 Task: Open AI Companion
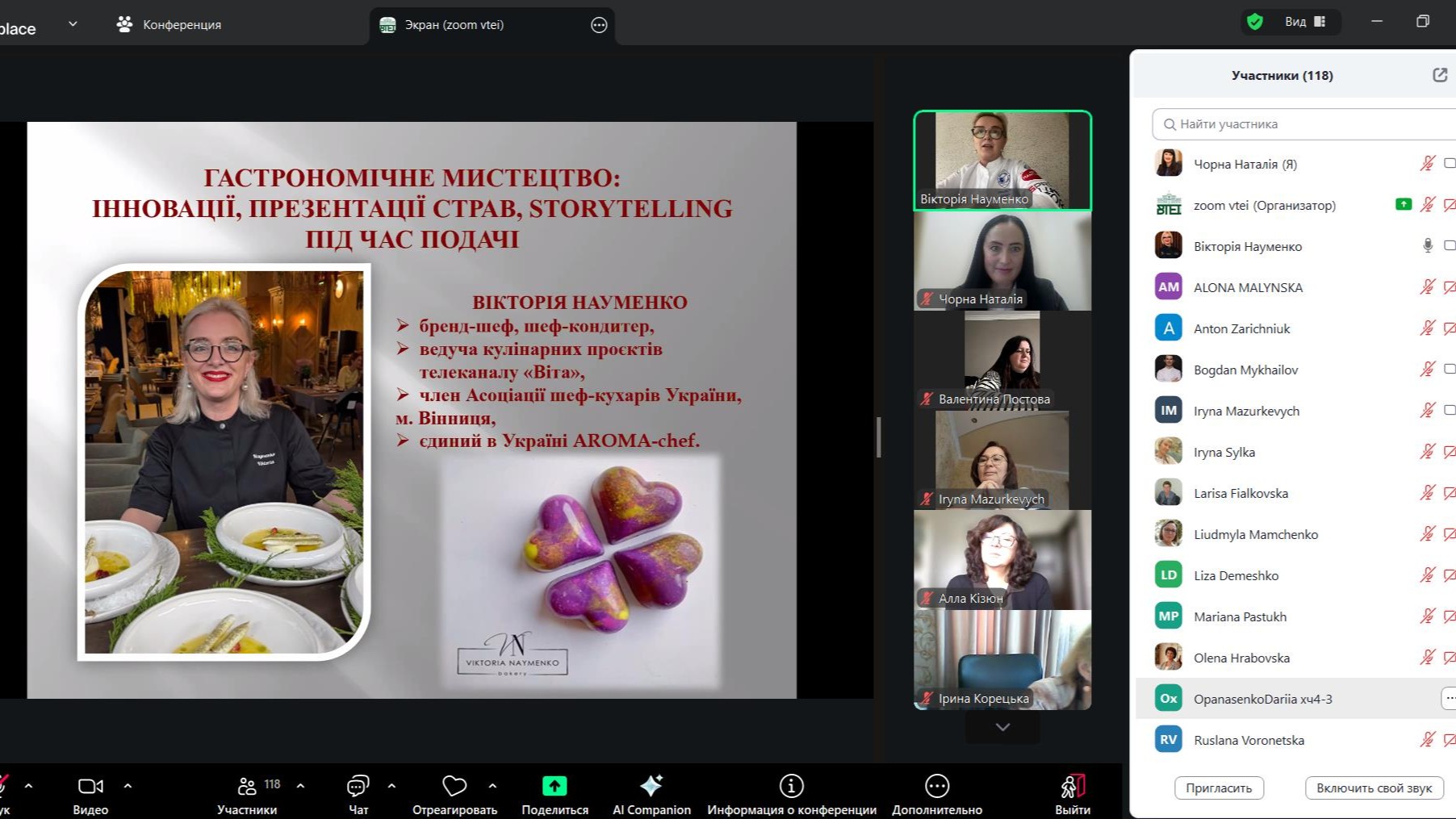[x=651, y=786]
